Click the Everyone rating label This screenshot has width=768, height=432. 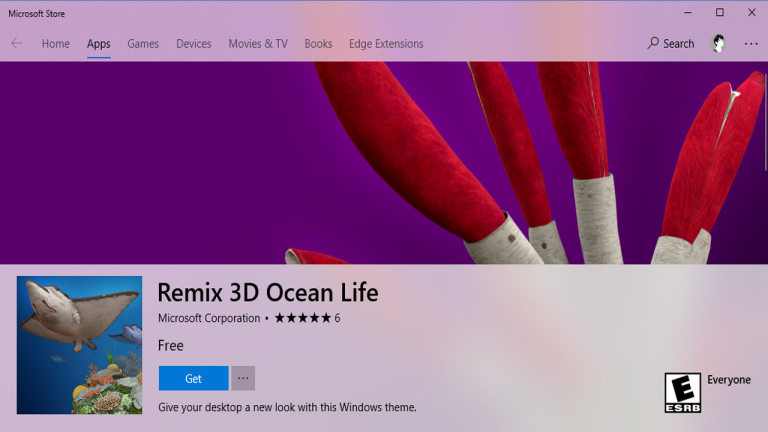coord(729,380)
